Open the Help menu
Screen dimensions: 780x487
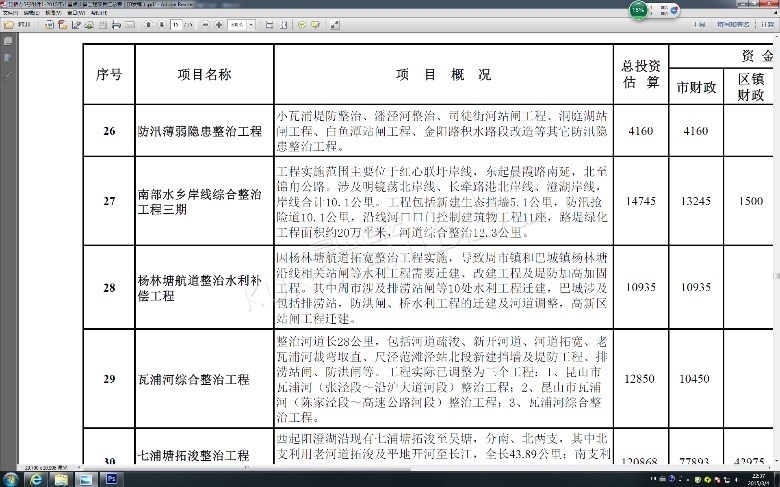pyautogui.click(x=98, y=13)
